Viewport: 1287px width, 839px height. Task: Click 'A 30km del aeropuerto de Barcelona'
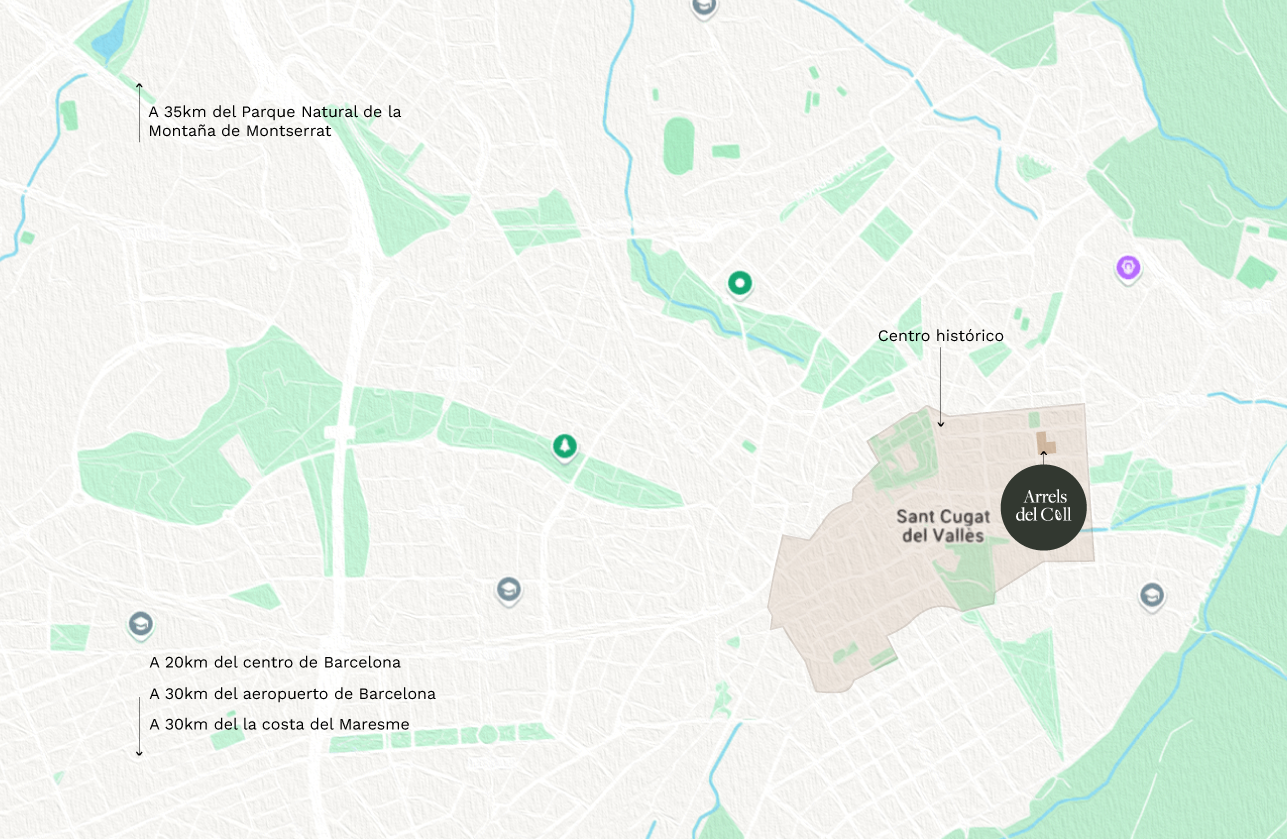[292, 693]
